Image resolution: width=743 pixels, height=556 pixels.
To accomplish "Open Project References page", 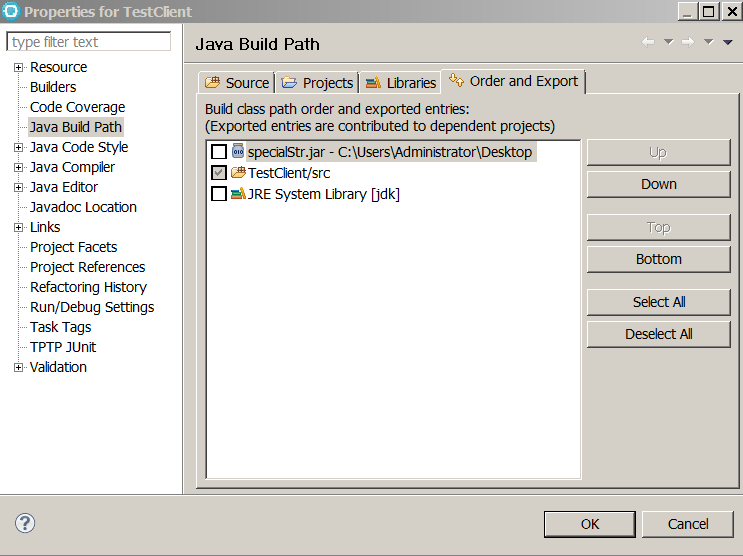I will (88, 267).
